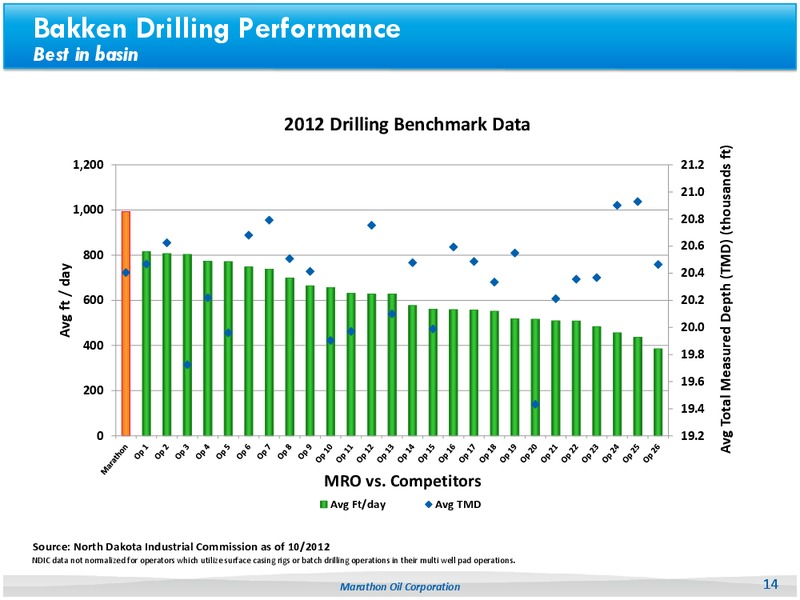Click the Avg TMD diamond above Op 14
The width and height of the screenshot is (800, 600).
pyautogui.click(x=413, y=263)
